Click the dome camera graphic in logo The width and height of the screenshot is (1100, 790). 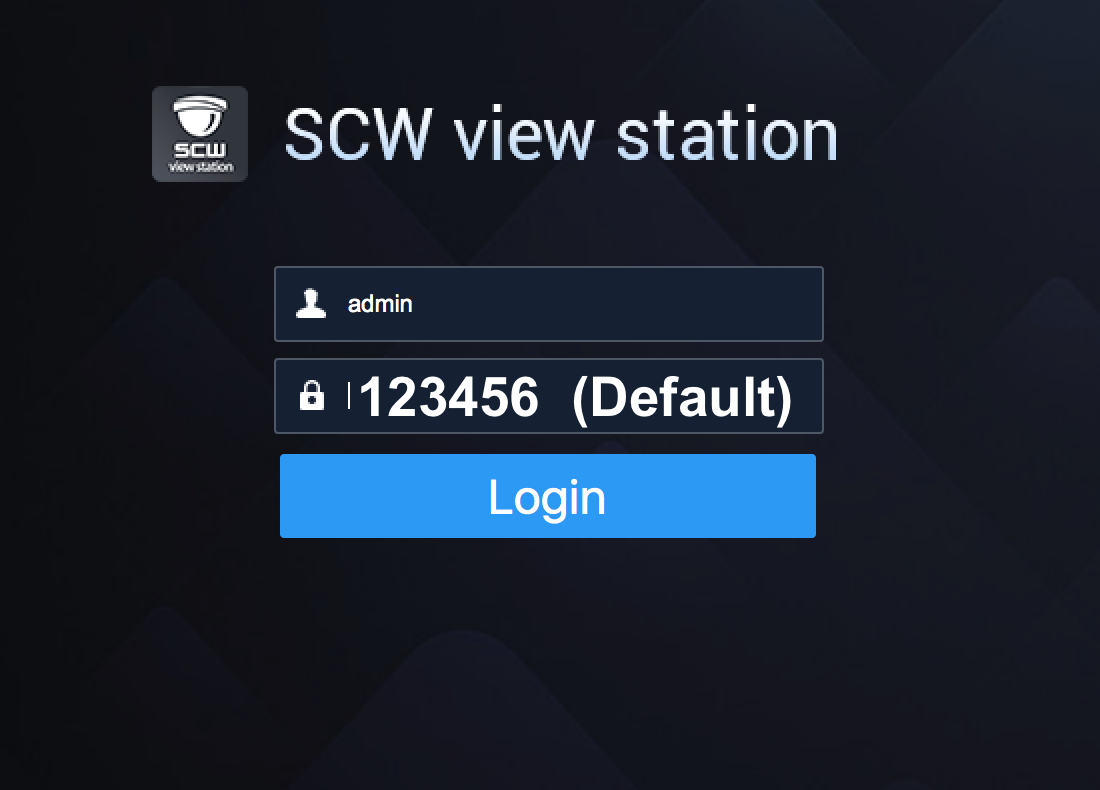tap(201, 116)
